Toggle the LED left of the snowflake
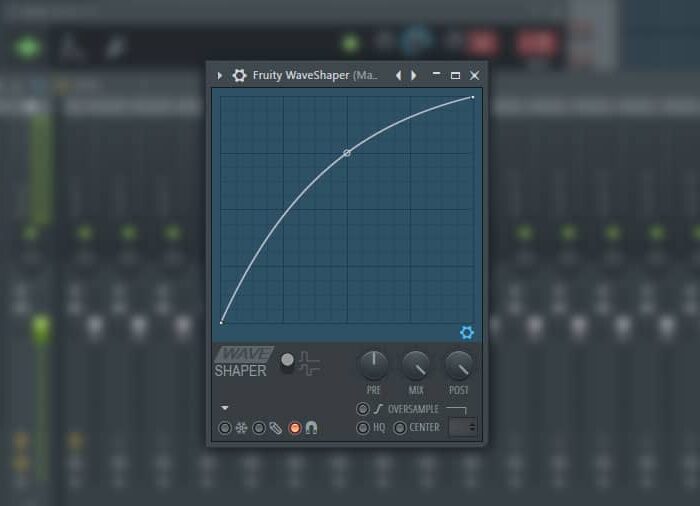700x506 pixels. (225, 428)
